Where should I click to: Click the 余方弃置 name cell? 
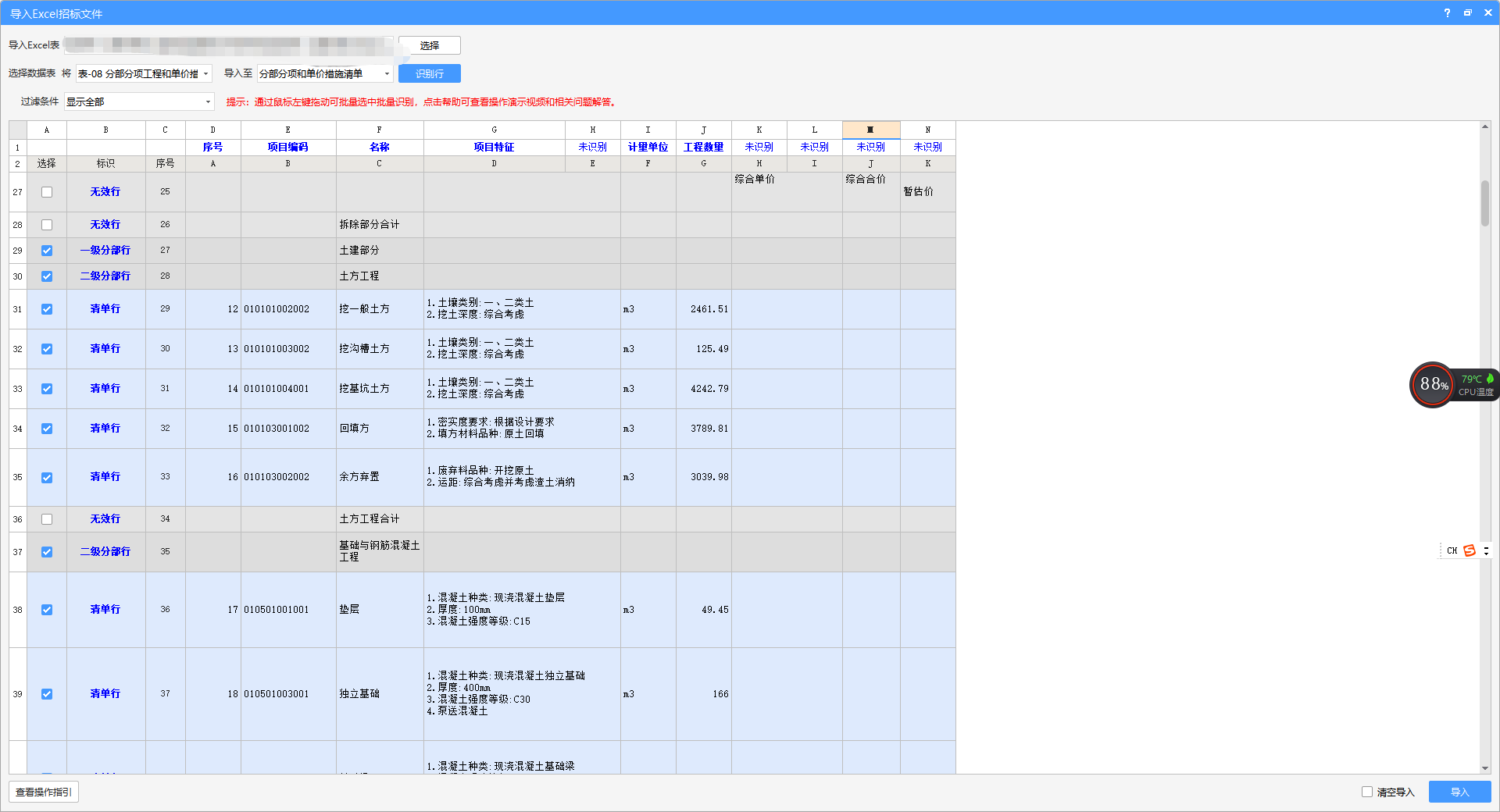[380, 477]
